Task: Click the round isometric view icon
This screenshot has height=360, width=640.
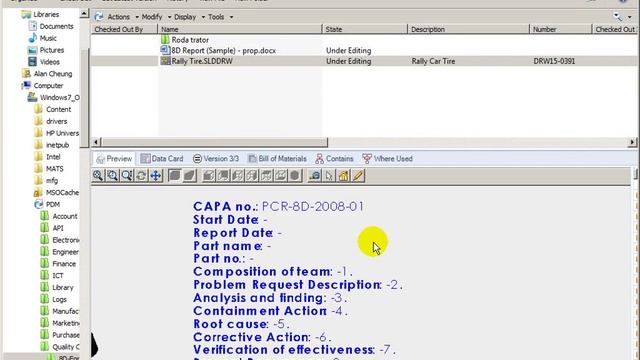Action: [295, 176]
